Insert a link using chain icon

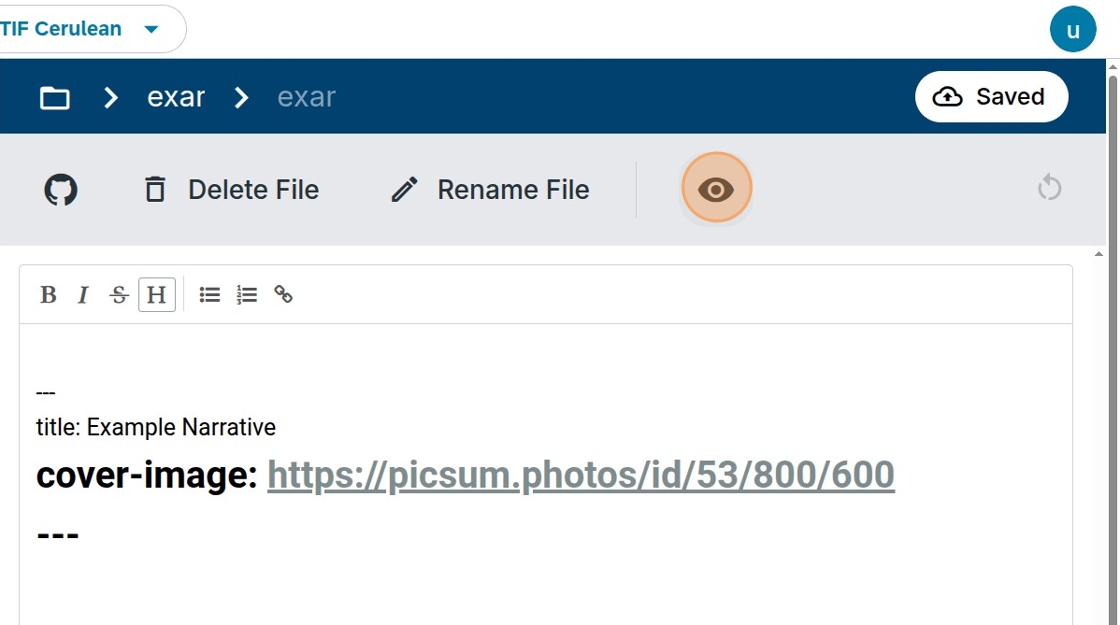(x=284, y=294)
